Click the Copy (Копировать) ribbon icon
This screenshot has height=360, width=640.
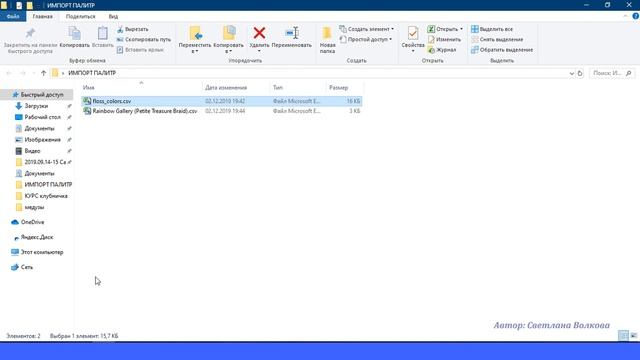[x=74, y=33]
